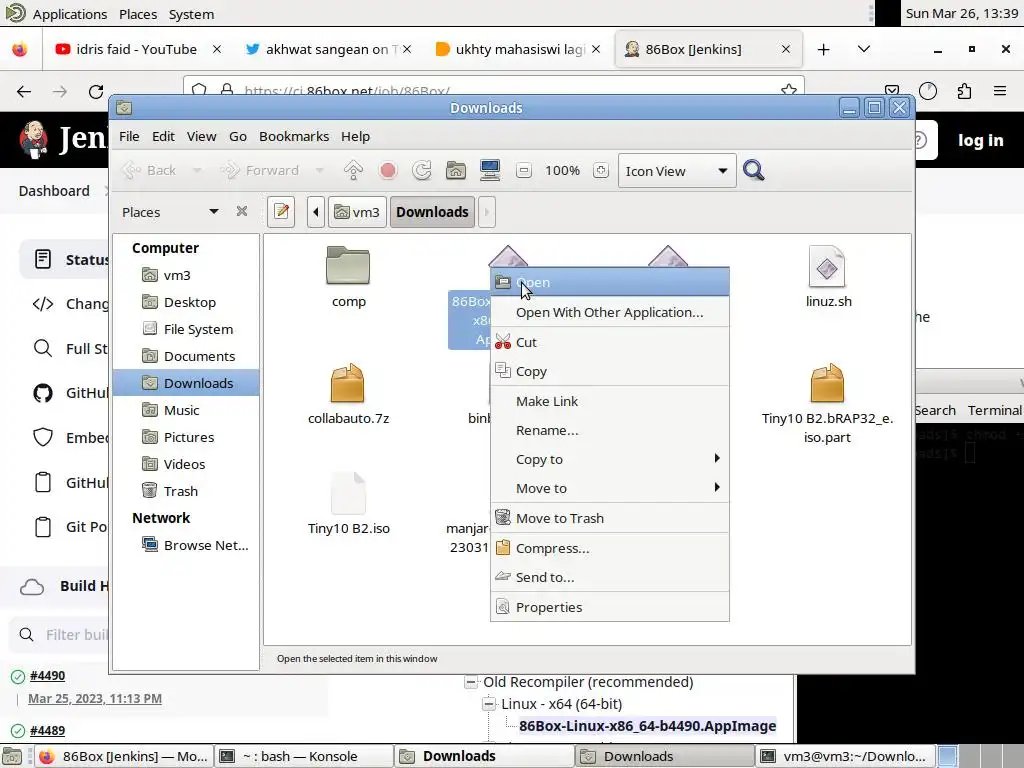1024x768 pixels.
Task: Open Firefox extensions puzzle icon
Action: (964, 91)
